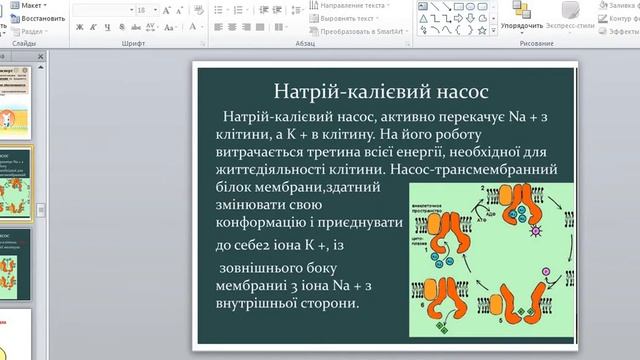Open Выровнять текст dropdown
This screenshot has height=360, width=640.
click(344, 18)
